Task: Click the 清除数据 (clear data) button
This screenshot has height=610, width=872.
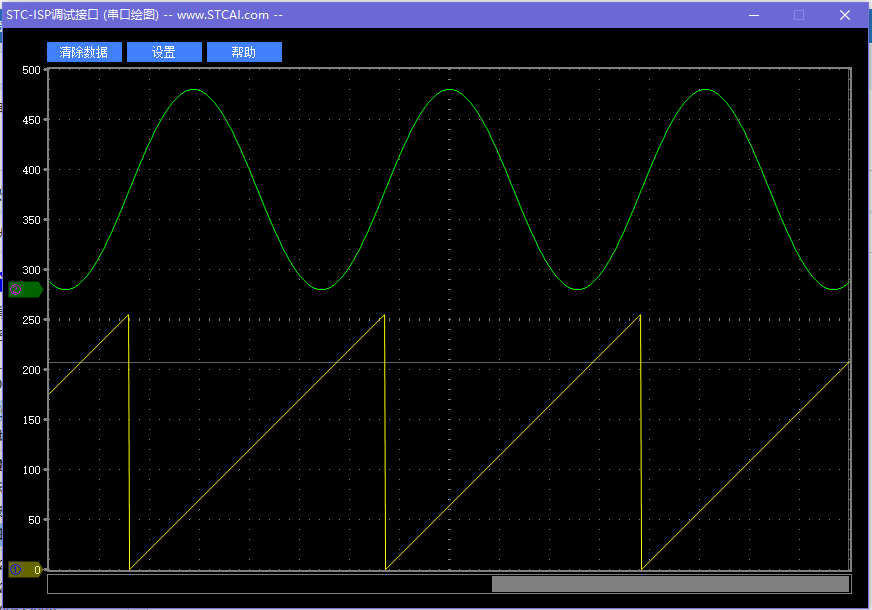Action: pos(84,52)
